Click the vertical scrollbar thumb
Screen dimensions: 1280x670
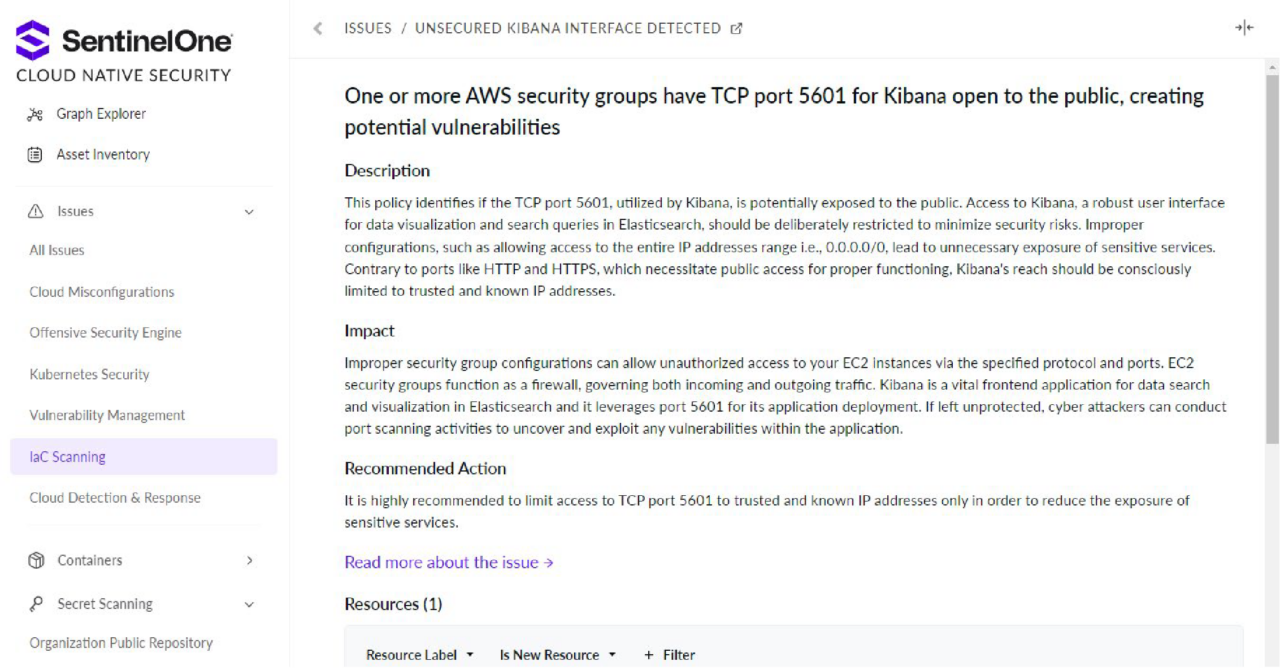(x=1272, y=260)
